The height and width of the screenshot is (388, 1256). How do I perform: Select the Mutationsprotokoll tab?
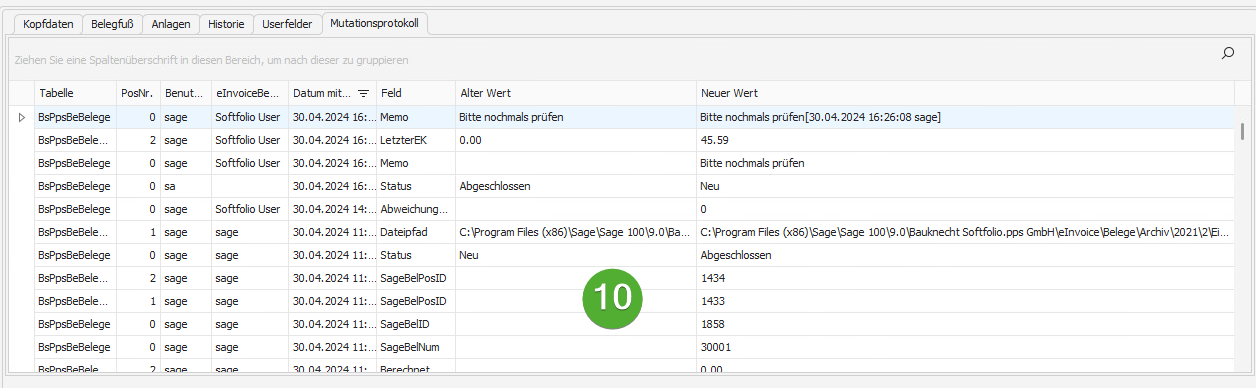pyautogui.click(x=374, y=23)
